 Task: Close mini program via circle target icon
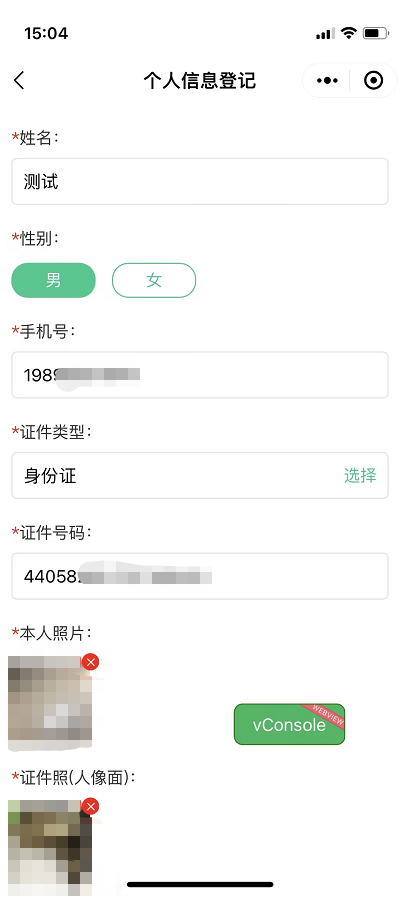pos(373,81)
